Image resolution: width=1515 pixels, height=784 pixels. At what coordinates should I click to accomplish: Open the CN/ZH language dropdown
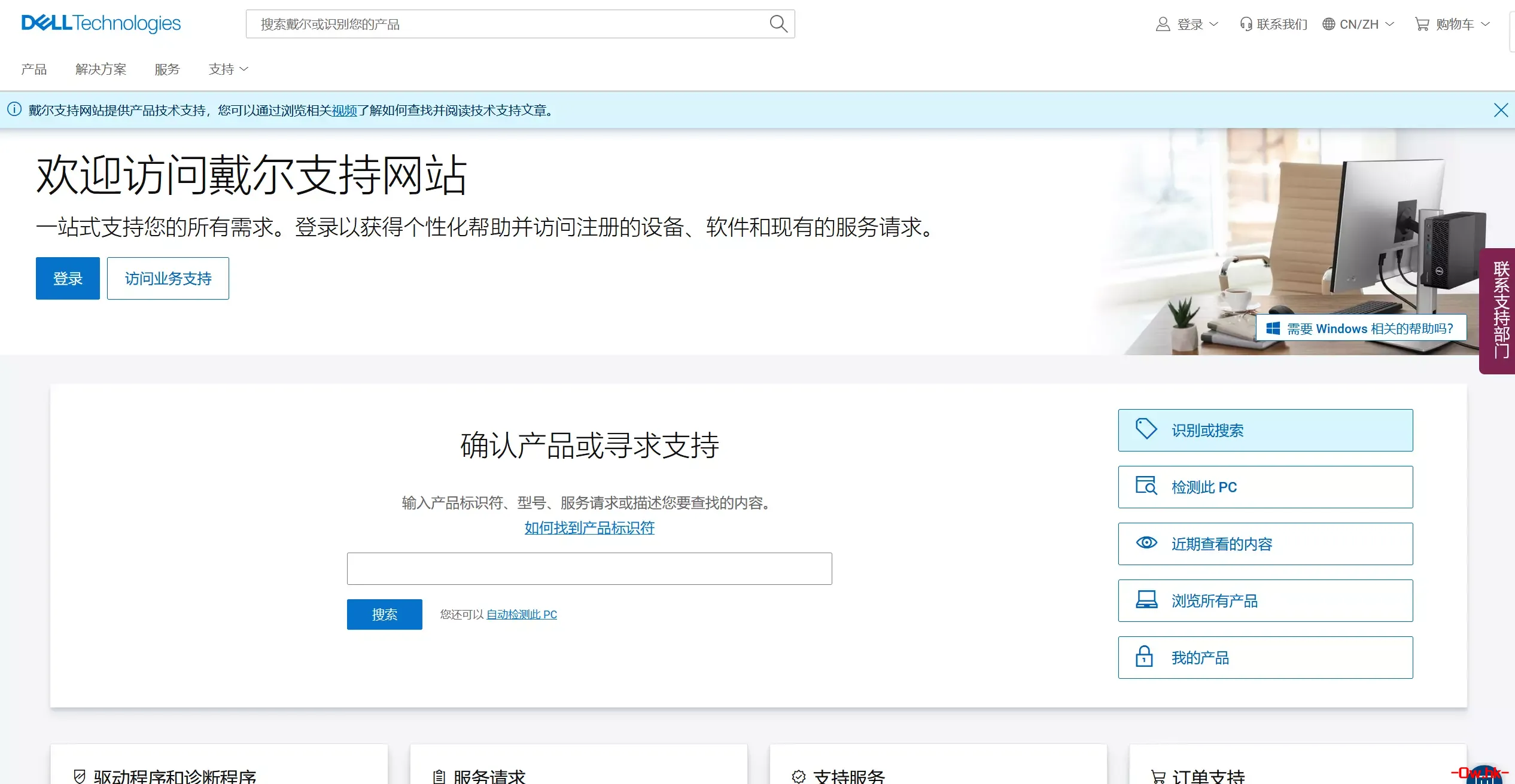(1358, 24)
